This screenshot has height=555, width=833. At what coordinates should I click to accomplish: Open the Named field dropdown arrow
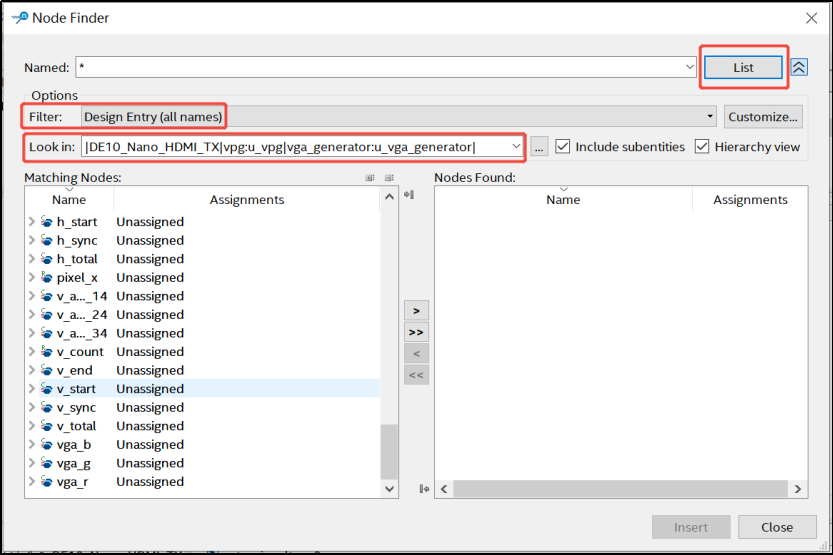click(689, 67)
